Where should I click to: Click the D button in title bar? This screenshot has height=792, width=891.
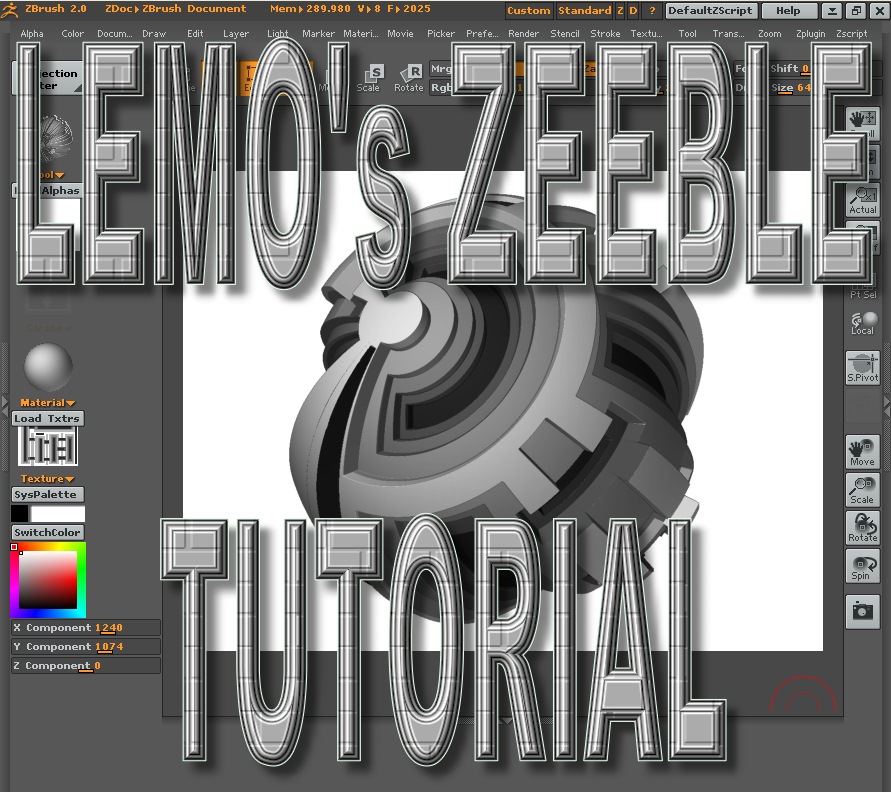click(x=633, y=10)
